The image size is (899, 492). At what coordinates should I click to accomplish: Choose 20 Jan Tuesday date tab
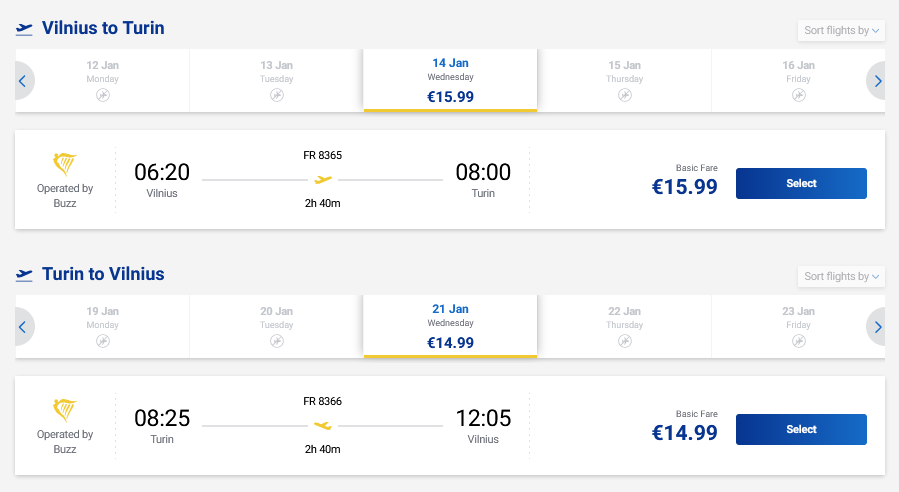276,326
